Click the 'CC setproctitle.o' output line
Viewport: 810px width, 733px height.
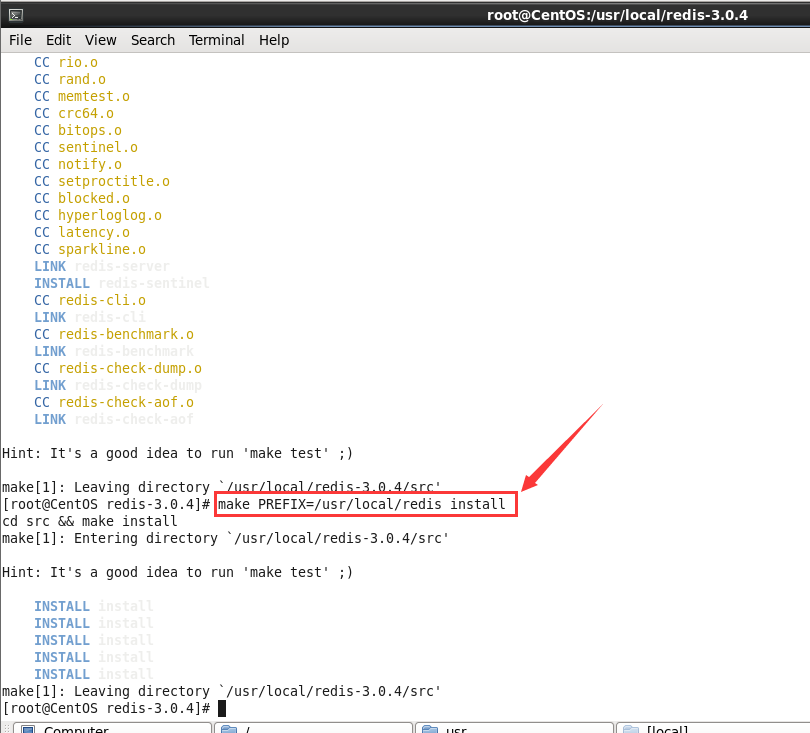tap(102, 182)
